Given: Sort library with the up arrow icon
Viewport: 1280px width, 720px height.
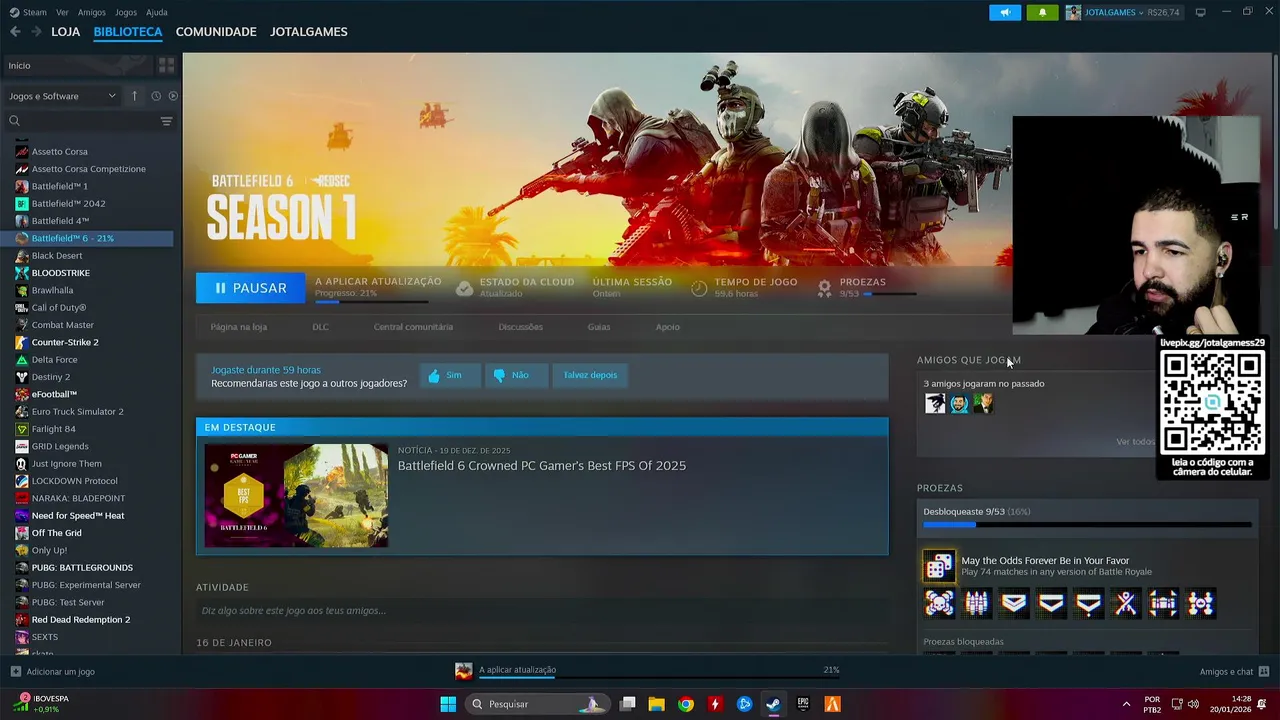Looking at the screenshot, I should point(134,96).
